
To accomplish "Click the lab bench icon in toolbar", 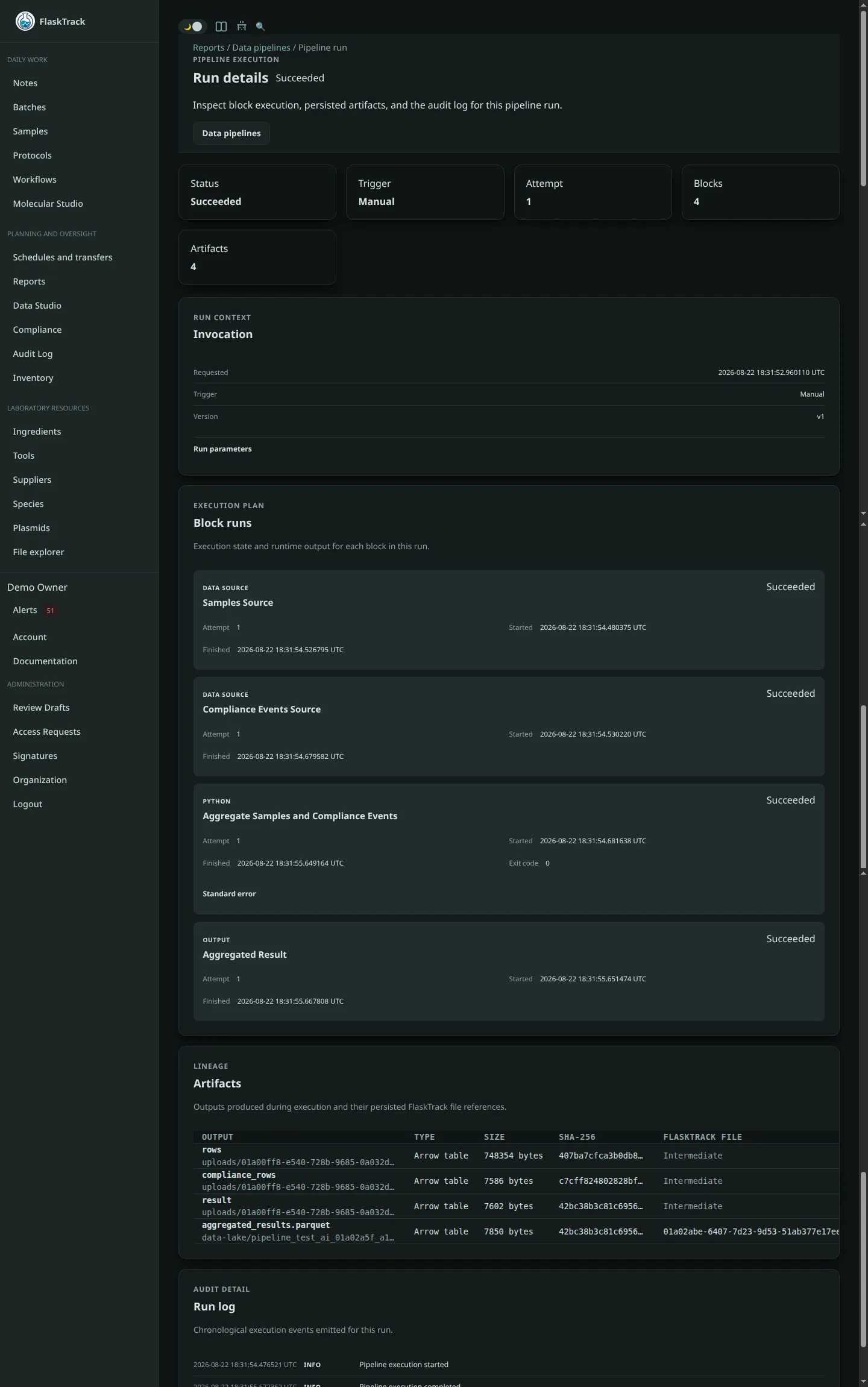I will pyautogui.click(x=242, y=27).
